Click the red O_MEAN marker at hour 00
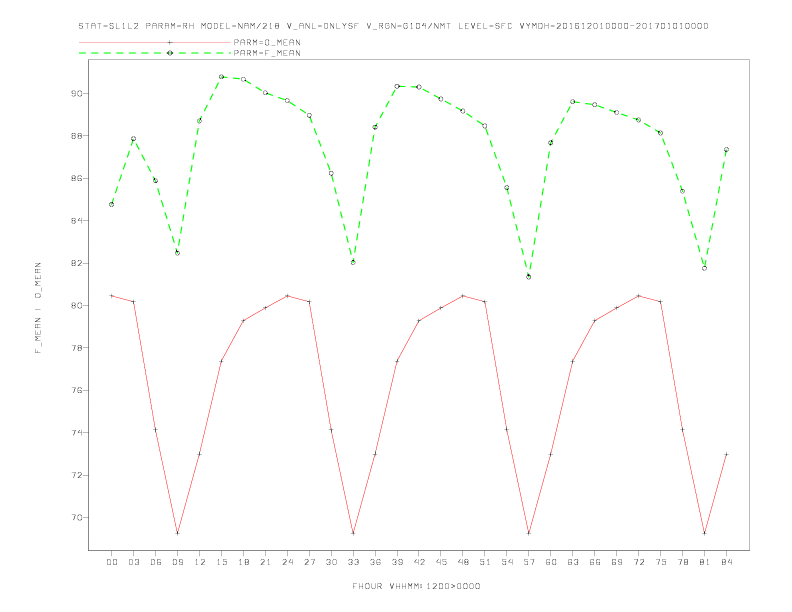Screen dimensions: 792x612 coord(112,296)
